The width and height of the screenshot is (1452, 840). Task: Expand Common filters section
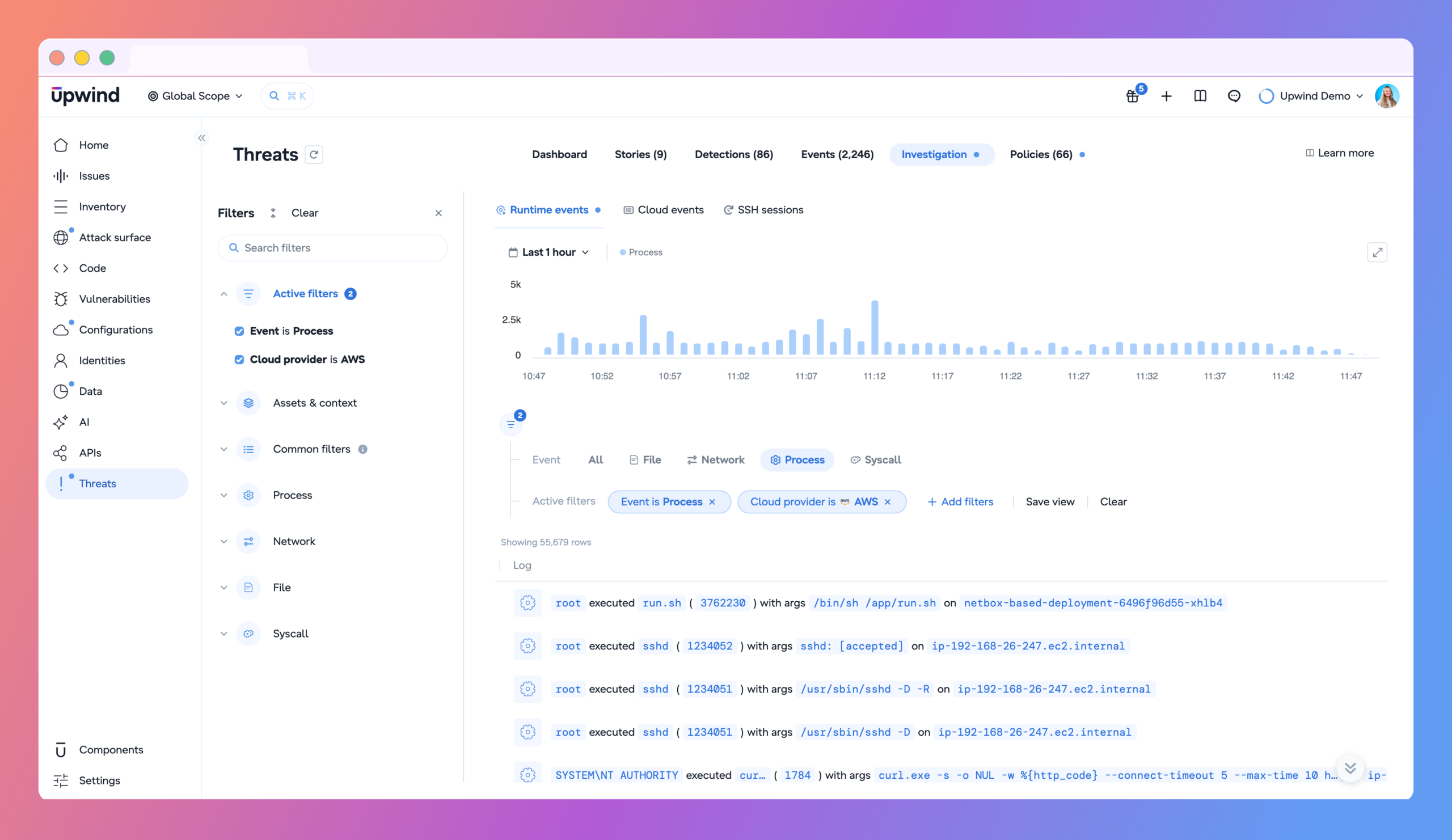tap(223, 449)
